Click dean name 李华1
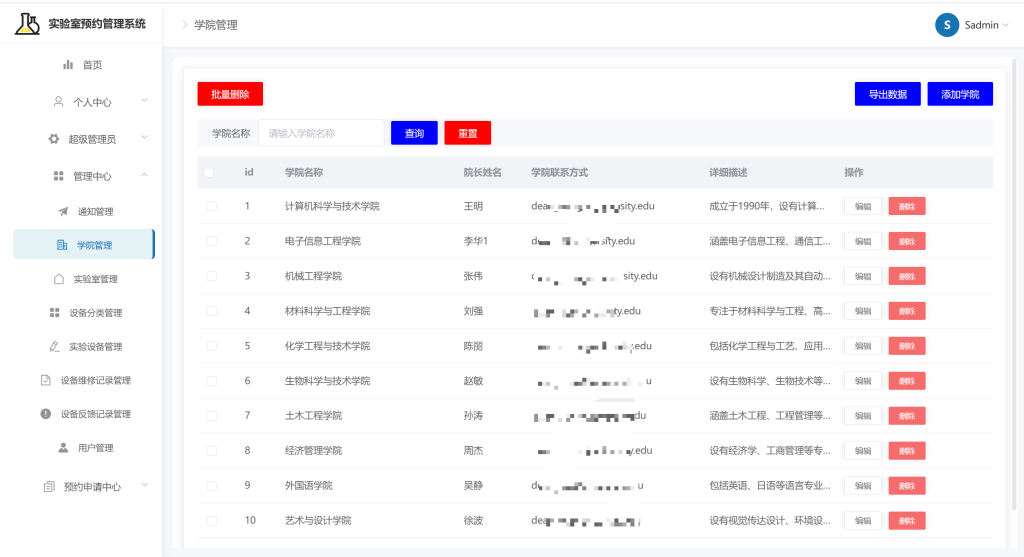 click(475, 241)
